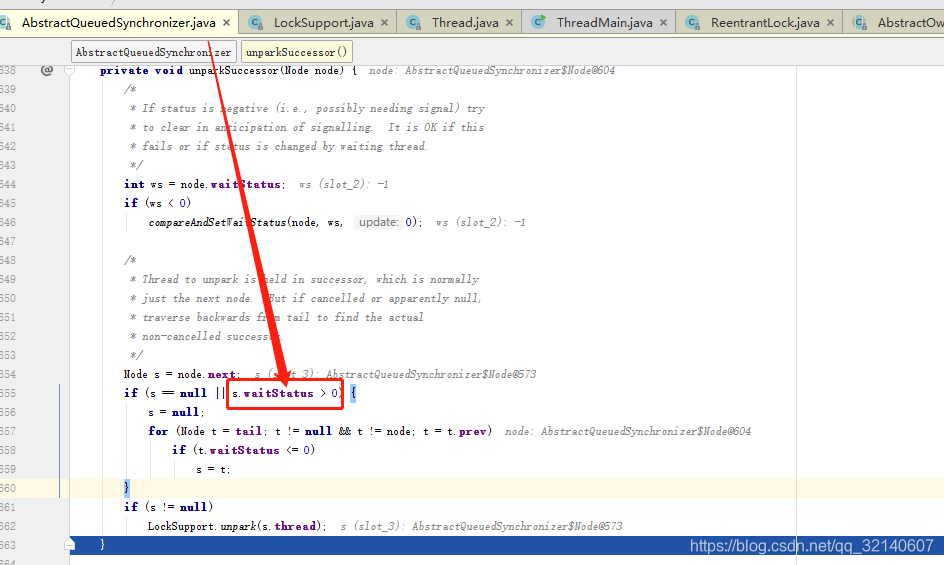Click 's = t;' assignment line
This screenshot has width=944, height=565.
(x=213, y=470)
